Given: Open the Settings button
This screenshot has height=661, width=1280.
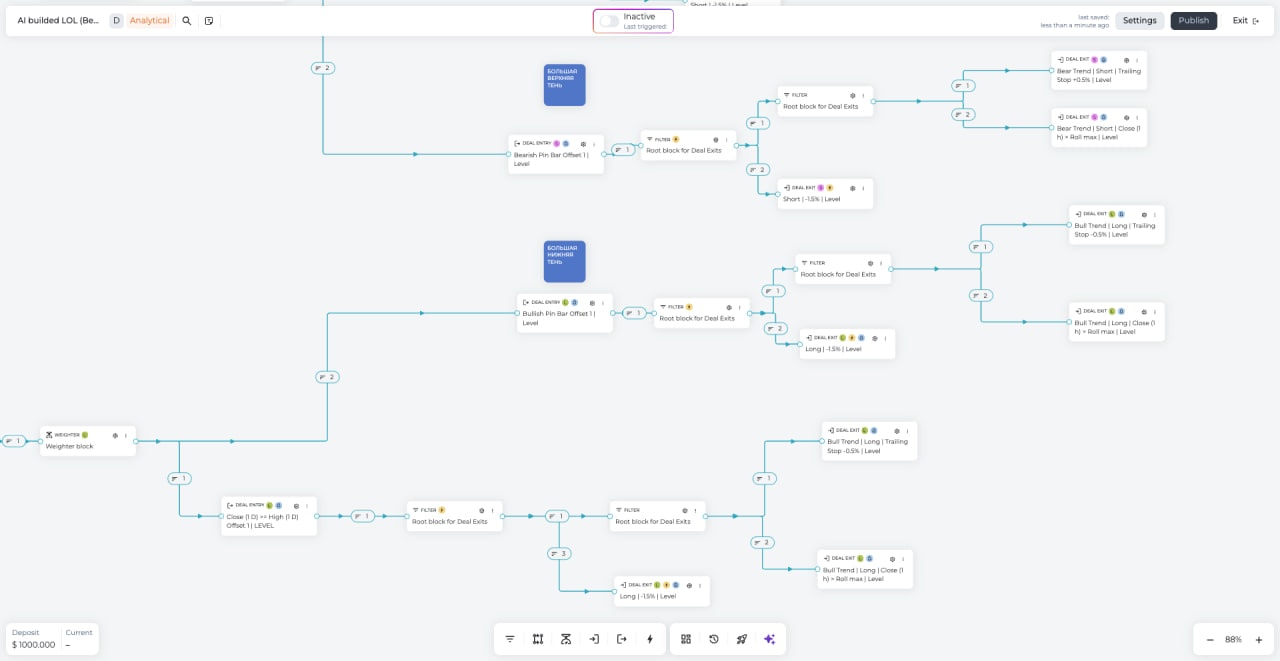Looking at the screenshot, I should point(1140,20).
